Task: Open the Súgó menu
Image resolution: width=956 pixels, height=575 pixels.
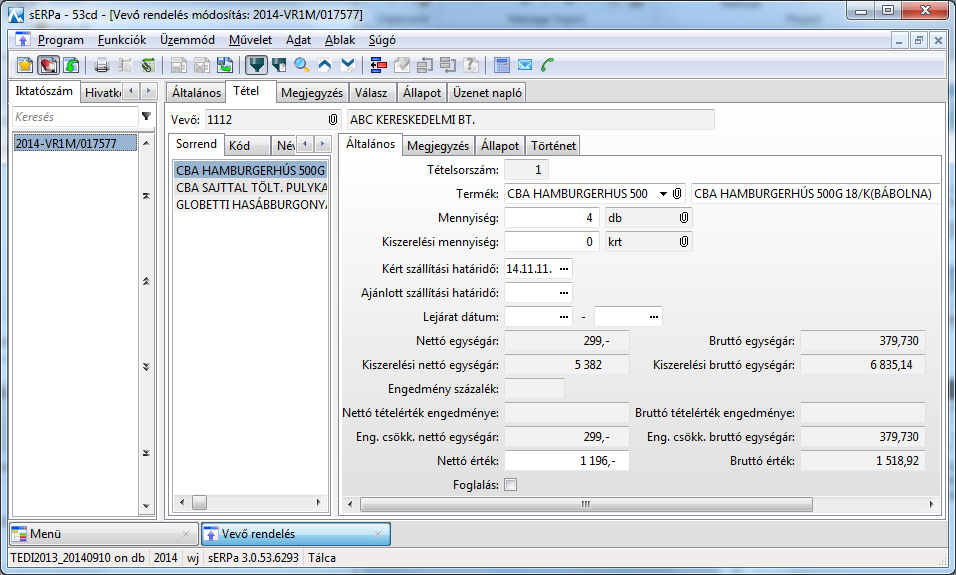Action: click(x=382, y=40)
